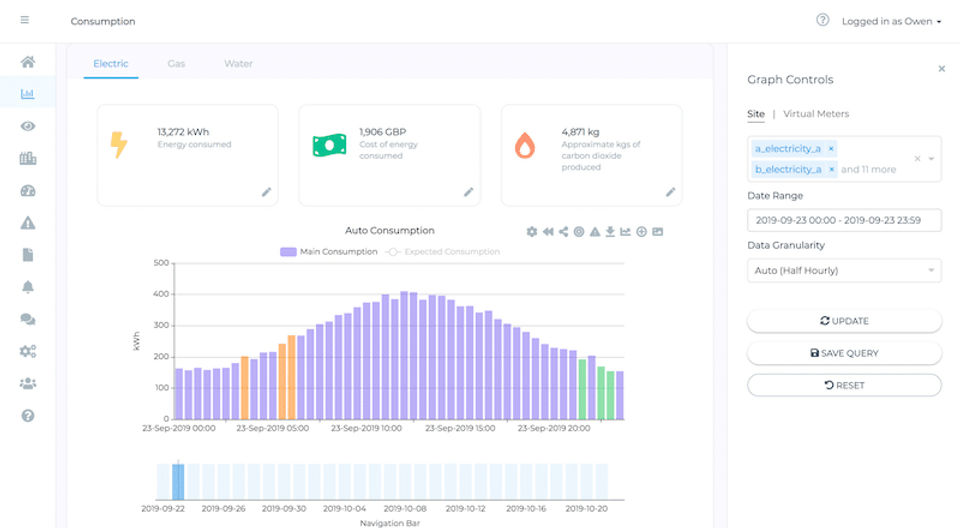Open the bell notifications sidebar icon
Image resolution: width=960 pixels, height=528 pixels.
28,287
